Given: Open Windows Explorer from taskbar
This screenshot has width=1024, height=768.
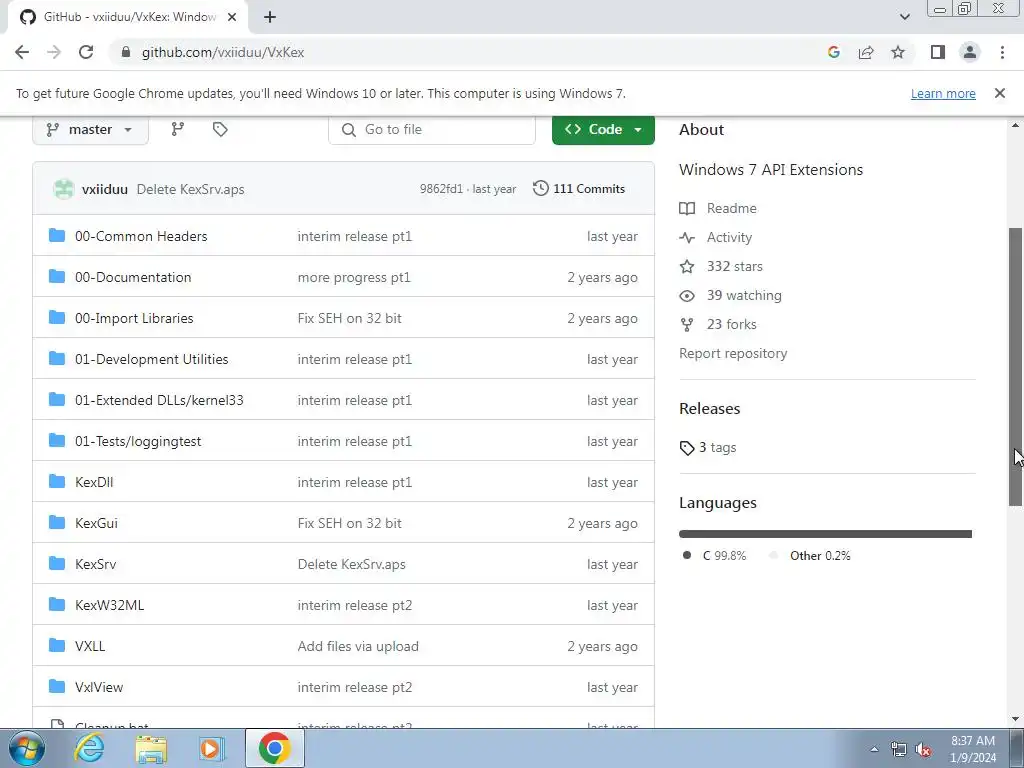Looking at the screenshot, I should (151, 748).
